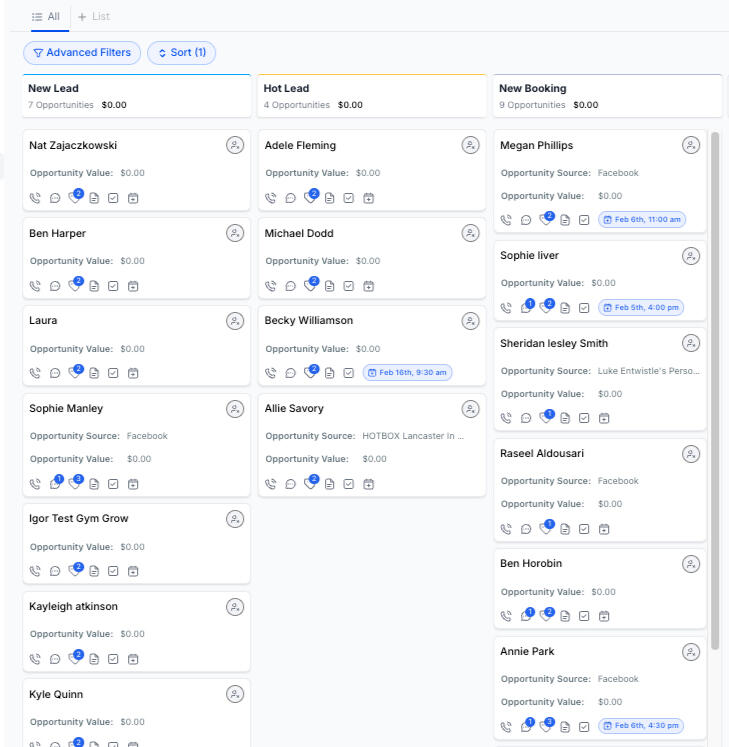
Task: Click the phone icon on Raseel Aldousari's card
Action: pyautogui.click(x=506, y=529)
